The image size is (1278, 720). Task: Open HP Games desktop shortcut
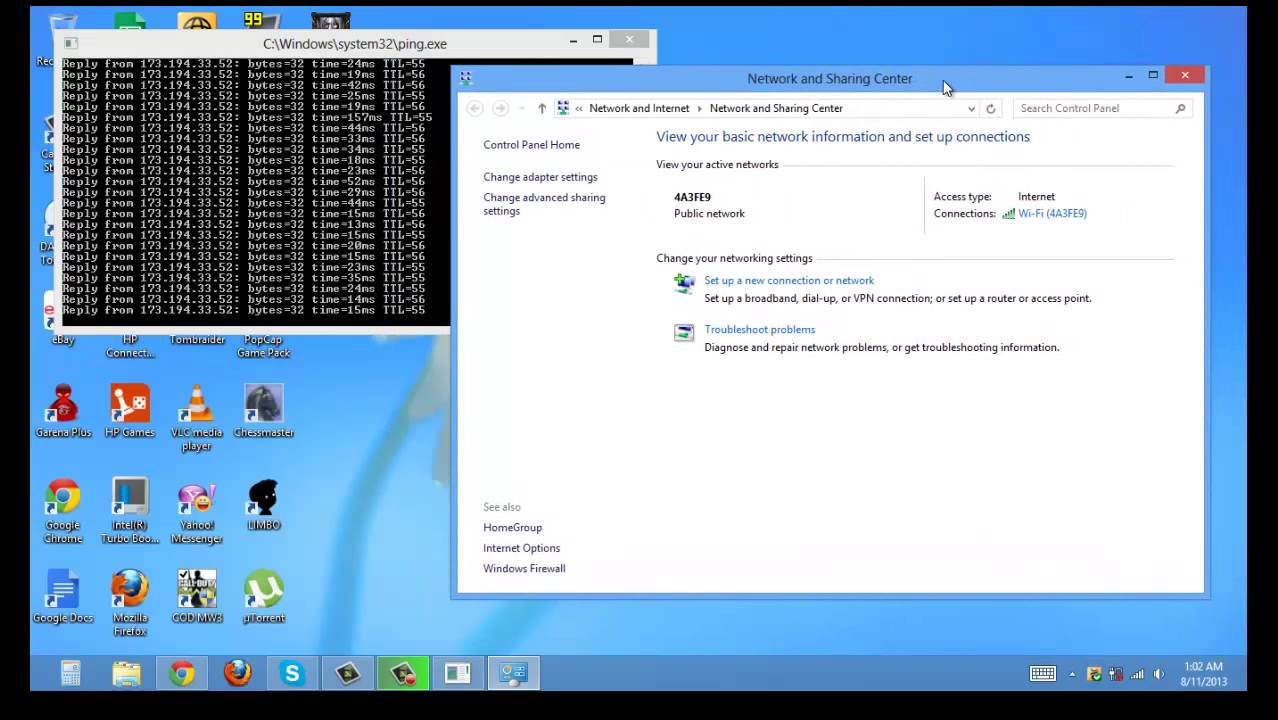click(130, 411)
